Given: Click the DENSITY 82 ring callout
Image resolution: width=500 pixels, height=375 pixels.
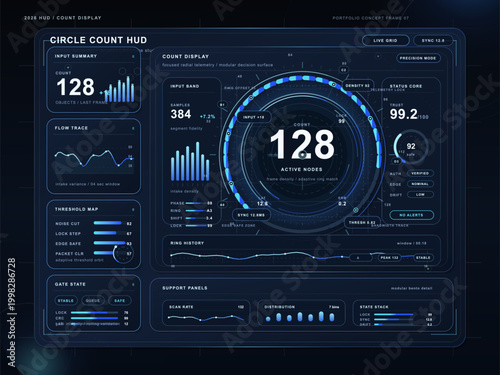Looking at the screenshot, I should coord(358,86).
